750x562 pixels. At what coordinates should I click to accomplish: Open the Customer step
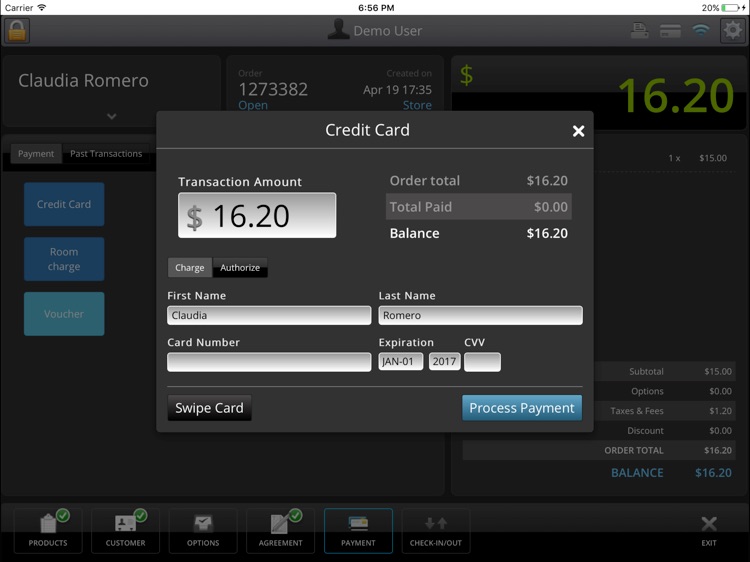click(125, 531)
